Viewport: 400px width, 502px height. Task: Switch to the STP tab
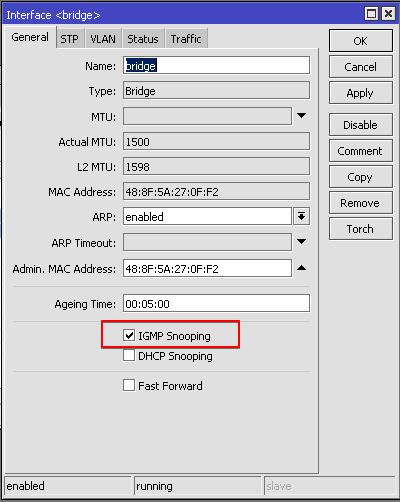(x=69, y=39)
